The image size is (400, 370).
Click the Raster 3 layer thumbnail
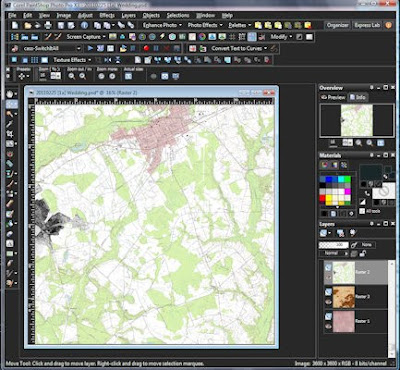344,297
